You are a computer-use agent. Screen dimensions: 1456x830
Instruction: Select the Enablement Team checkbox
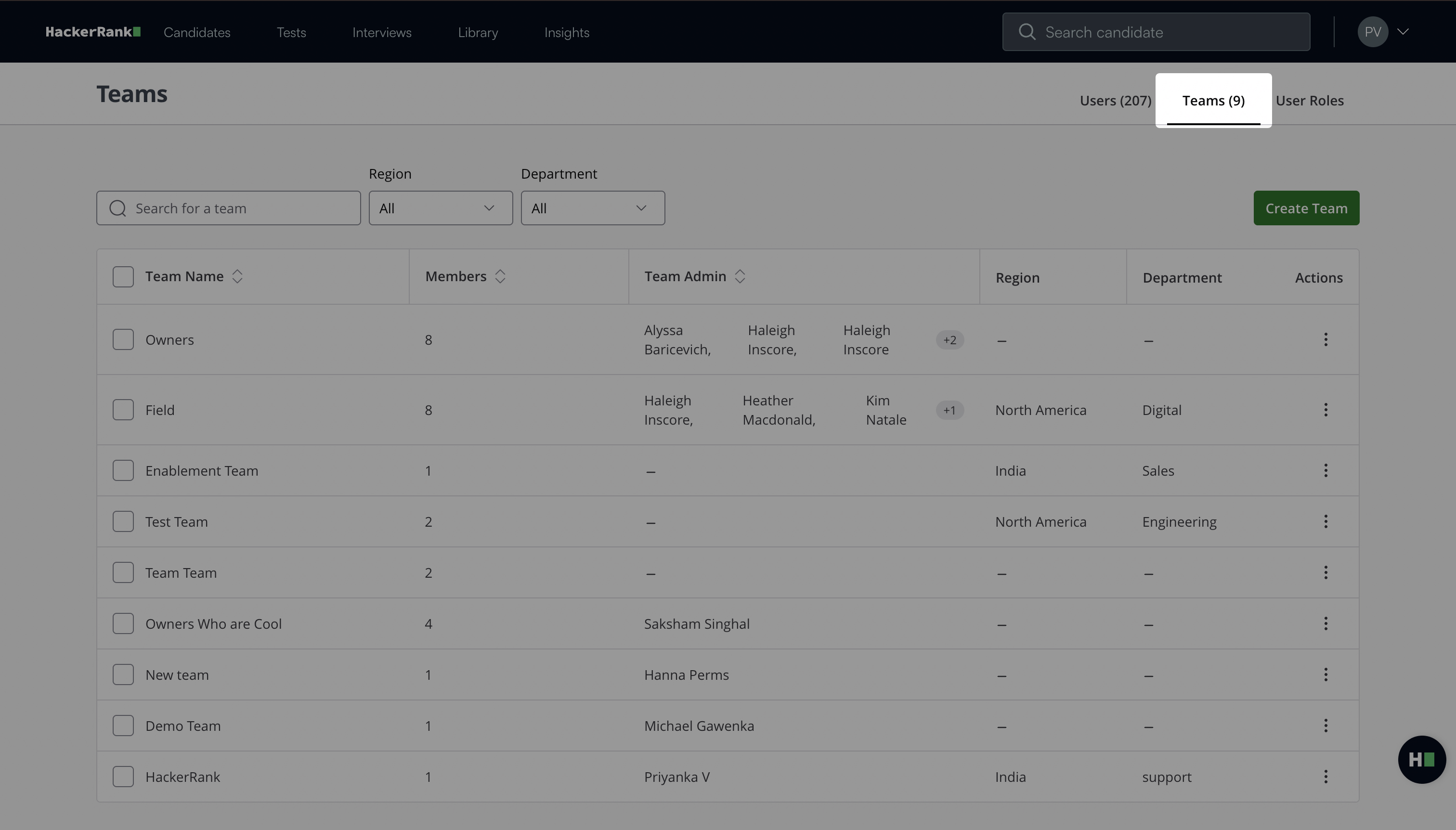(123, 470)
